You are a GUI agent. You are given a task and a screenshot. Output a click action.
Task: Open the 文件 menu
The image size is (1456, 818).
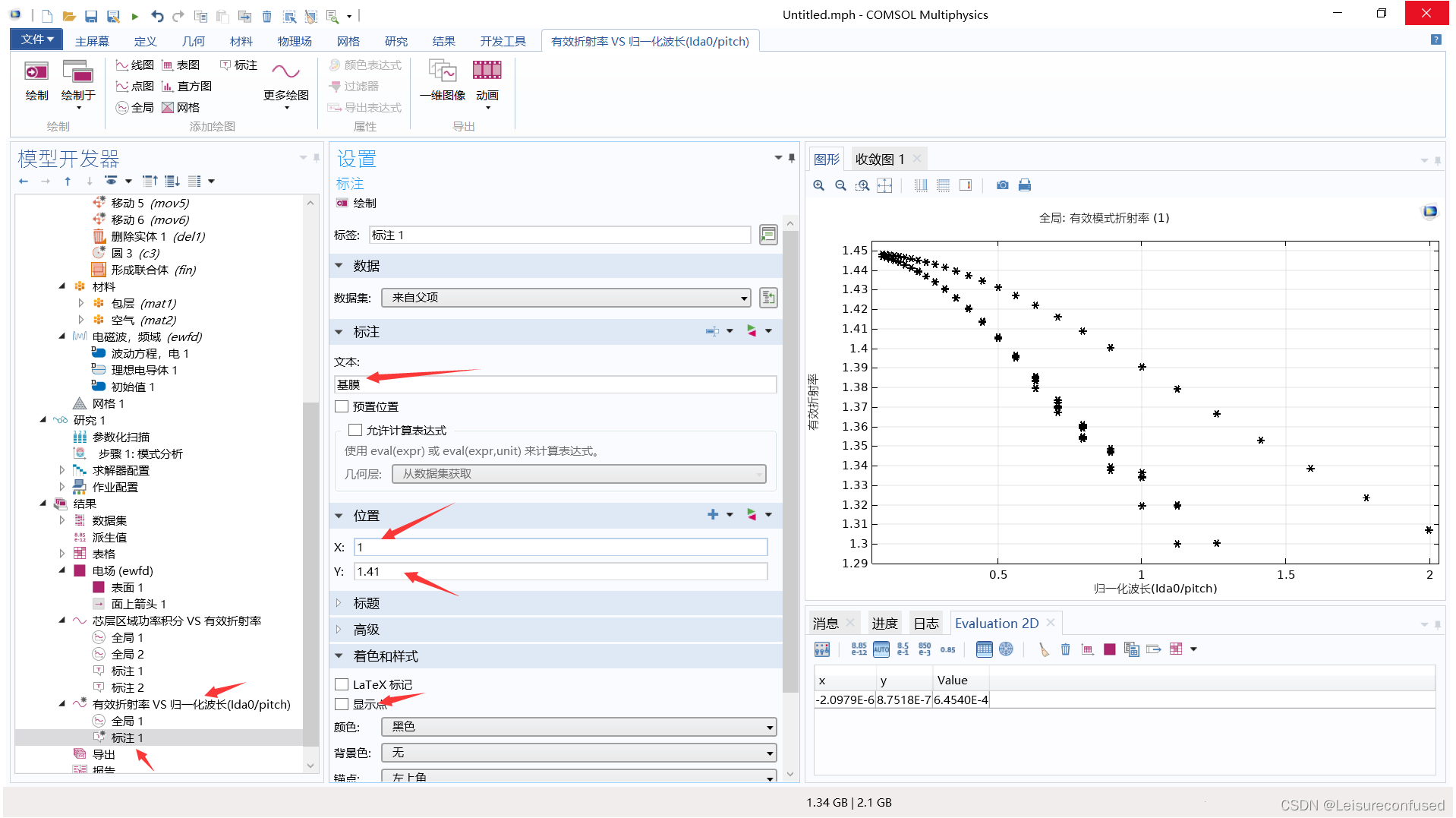click(36, 39)
